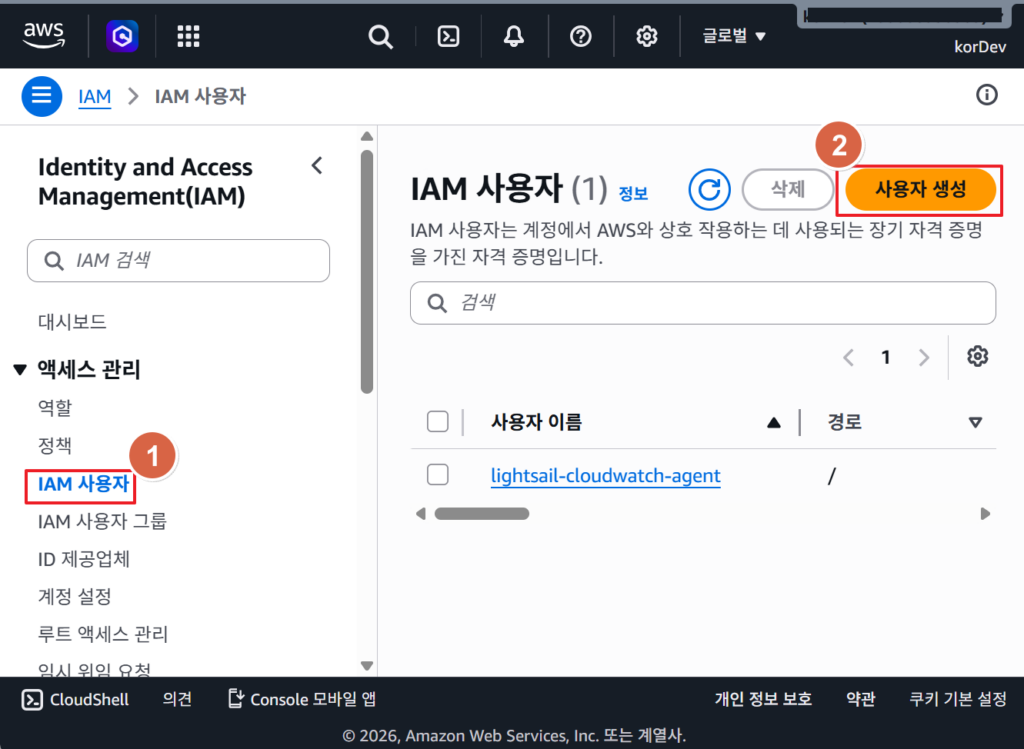Open the services grid menu
Viewport: 1024px width, 749px height.
coord(188,36)
